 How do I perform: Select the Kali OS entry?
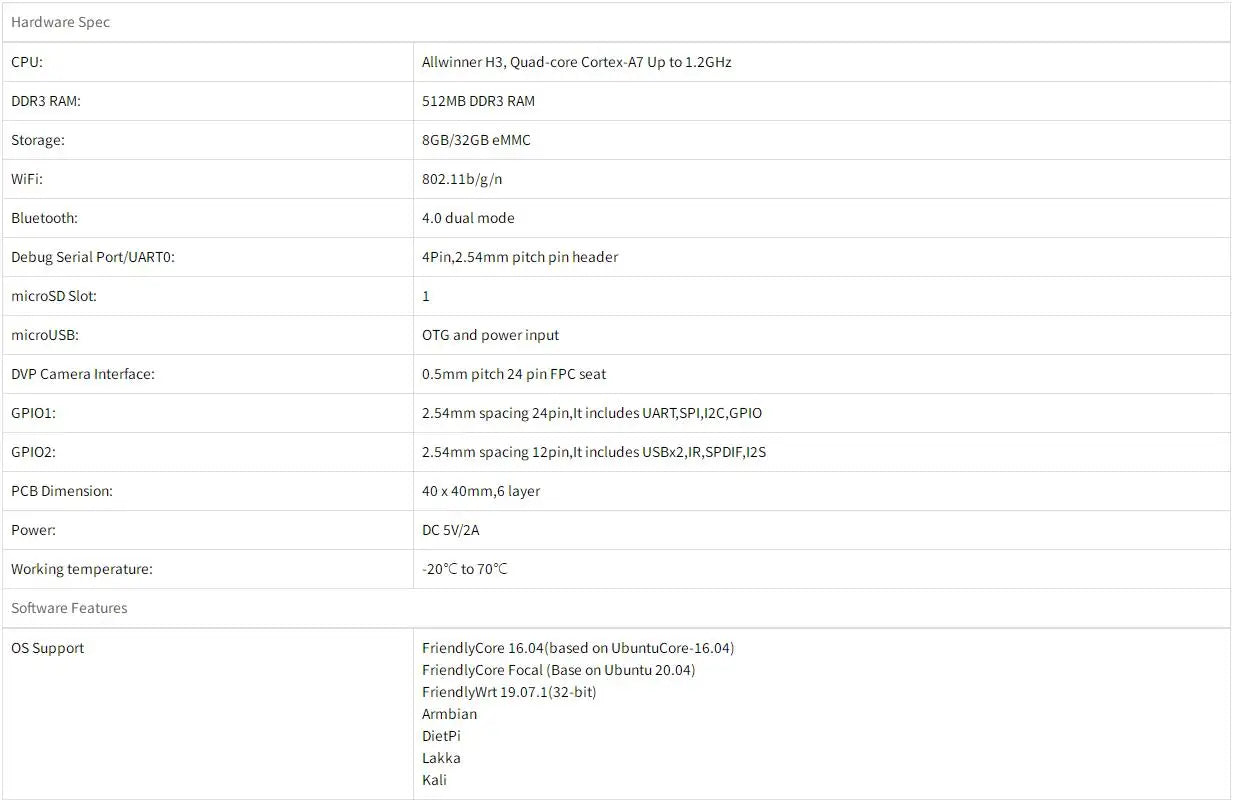pos(434,780)
